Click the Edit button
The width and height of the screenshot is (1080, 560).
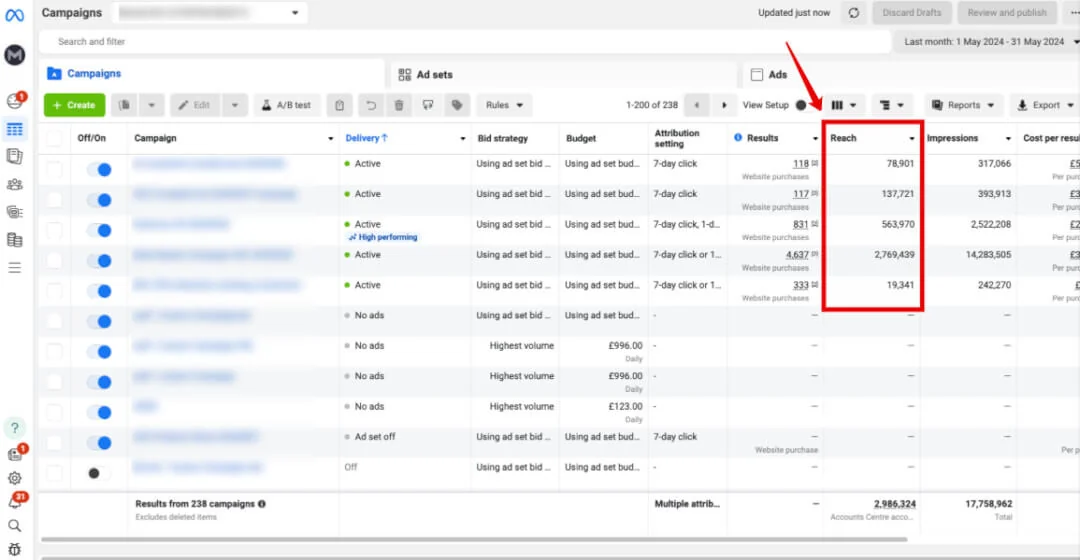coord(196,105)
